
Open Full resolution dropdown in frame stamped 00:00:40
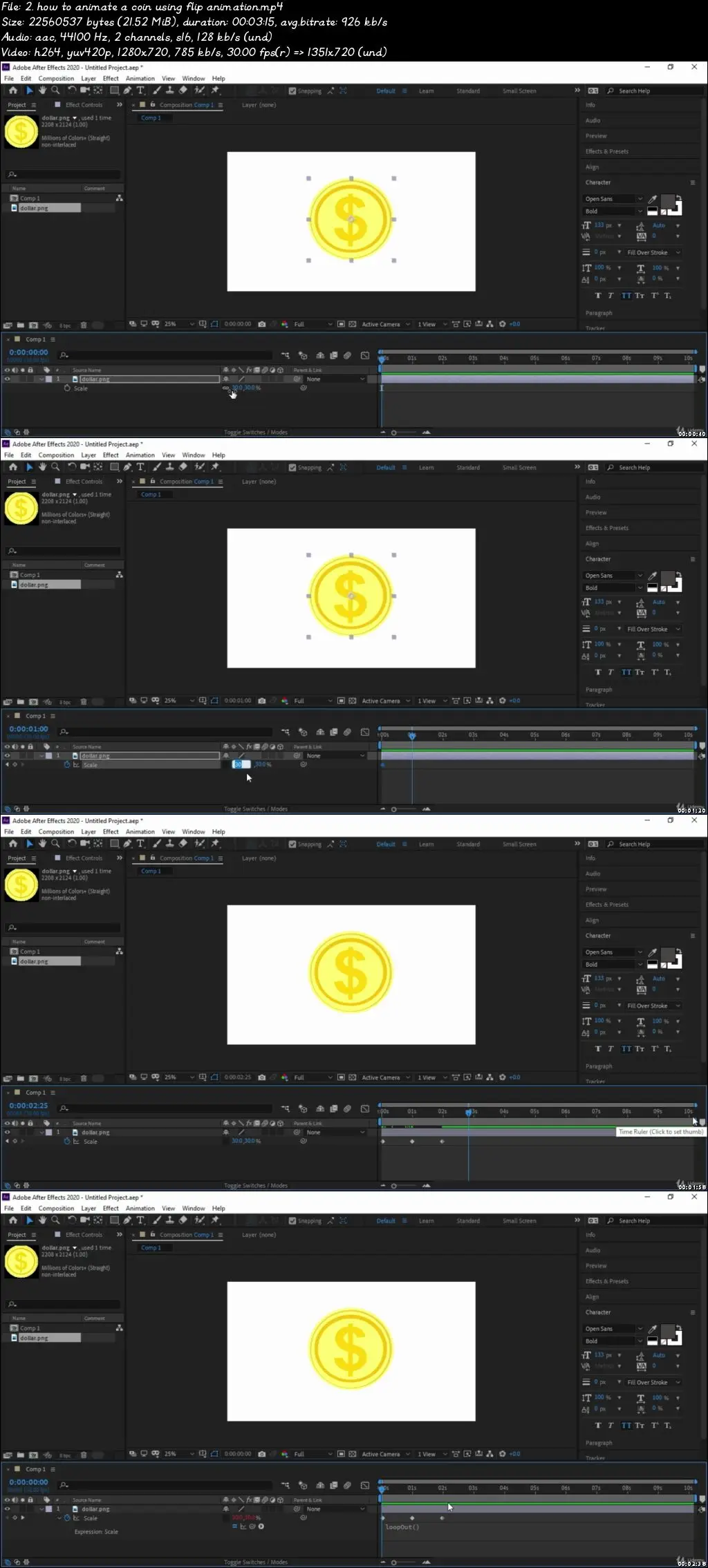pos(313,324)
